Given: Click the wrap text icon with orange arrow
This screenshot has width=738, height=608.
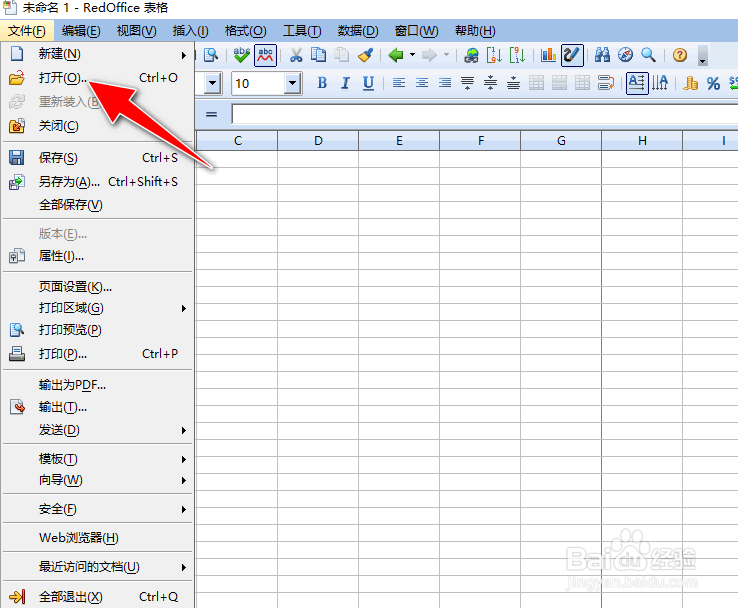Looking at the screenshot, I should pos(606,83).
